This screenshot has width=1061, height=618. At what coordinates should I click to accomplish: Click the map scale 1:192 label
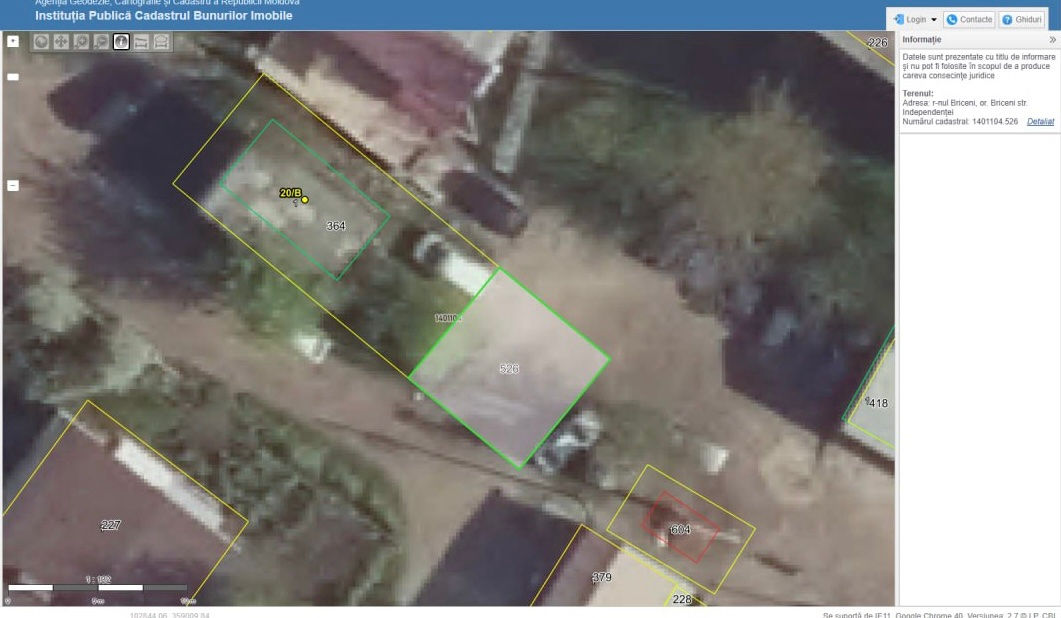click(x=98, y=579)
